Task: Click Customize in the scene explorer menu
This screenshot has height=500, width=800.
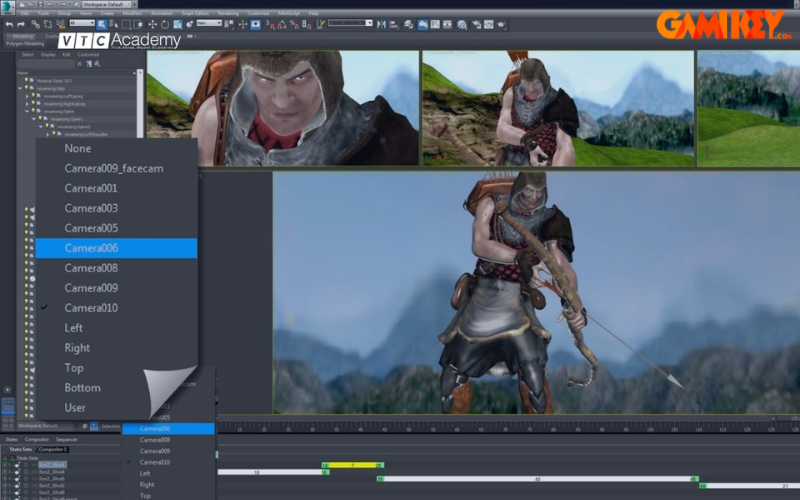Action: [88, 55]
